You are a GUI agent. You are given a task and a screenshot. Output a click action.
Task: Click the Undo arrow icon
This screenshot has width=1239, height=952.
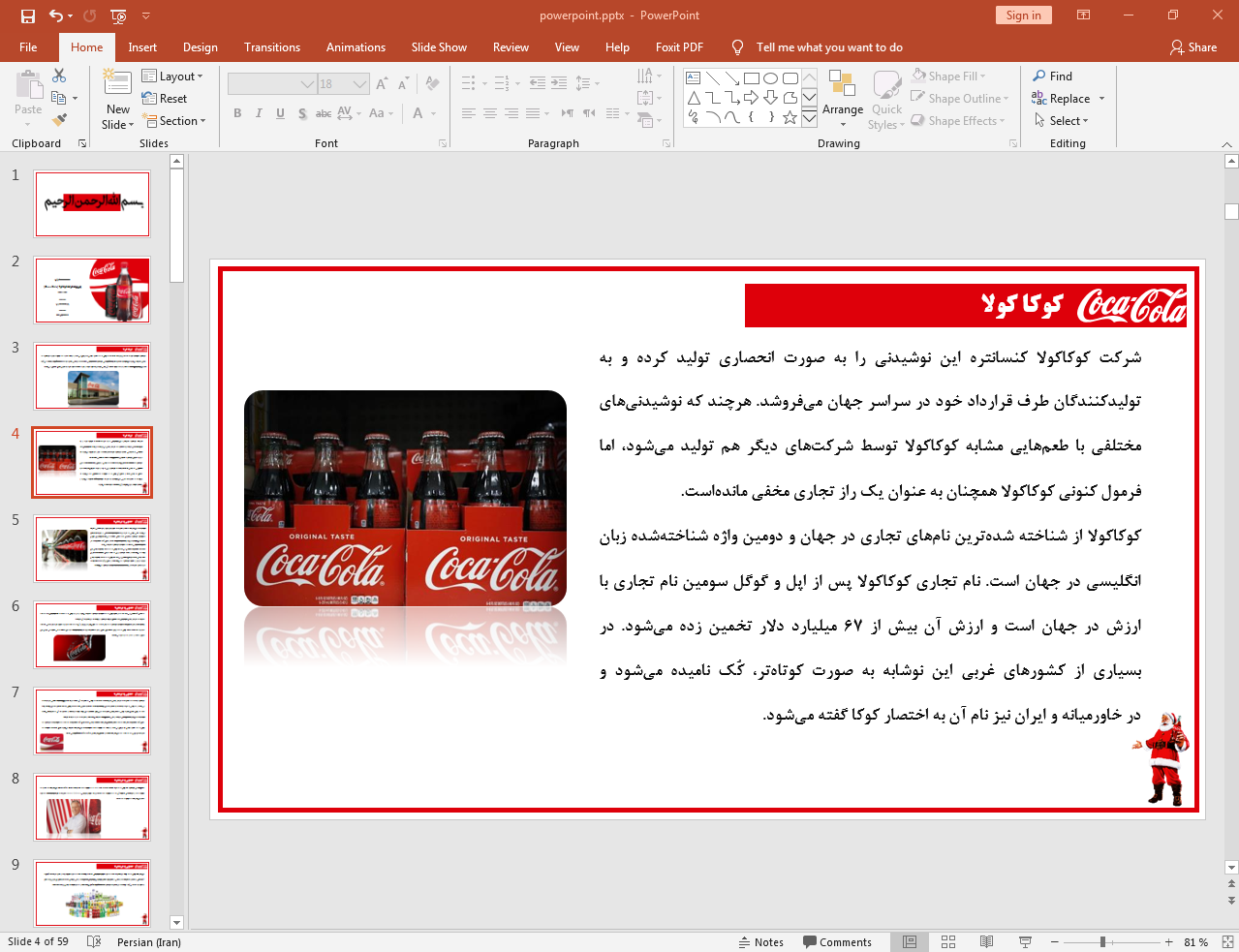[x=56, y=15]
